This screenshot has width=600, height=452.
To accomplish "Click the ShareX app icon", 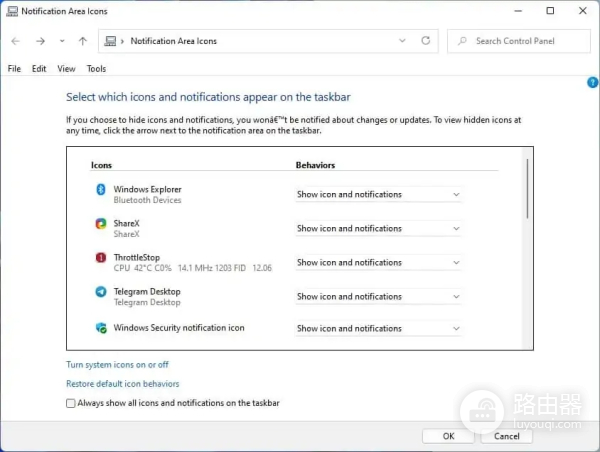I will click(100, 224).
